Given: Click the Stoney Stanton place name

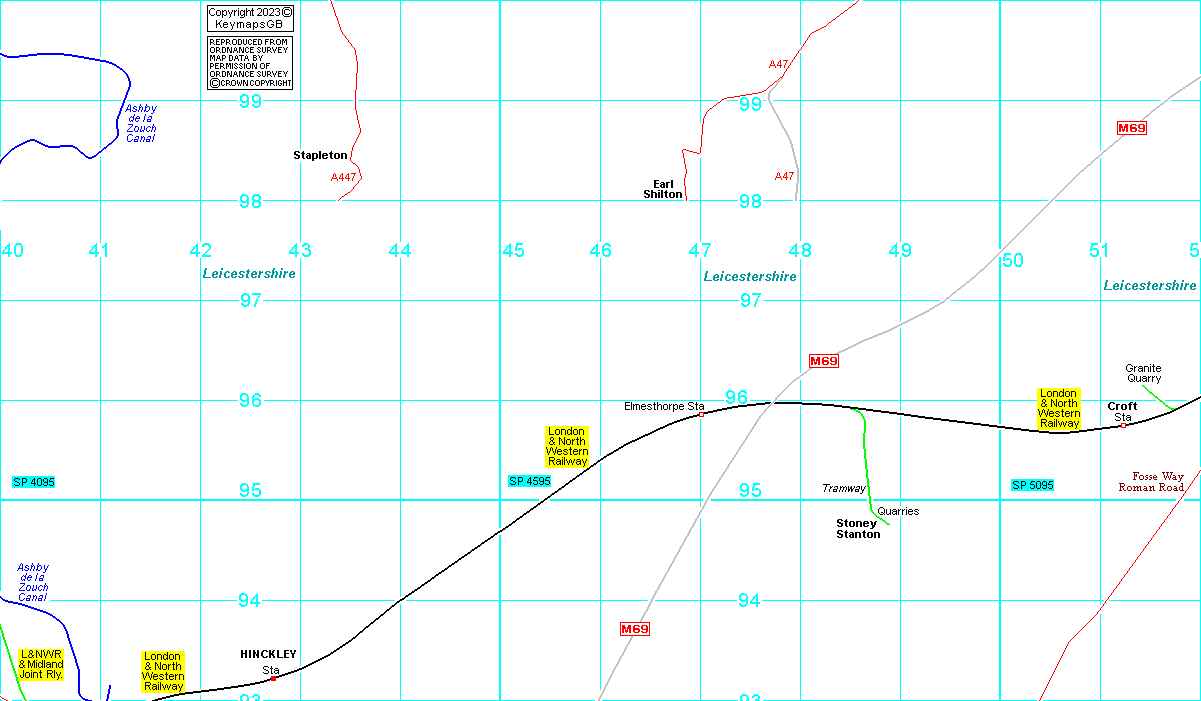Looking at the screenshot, I should tap(858, 529).
